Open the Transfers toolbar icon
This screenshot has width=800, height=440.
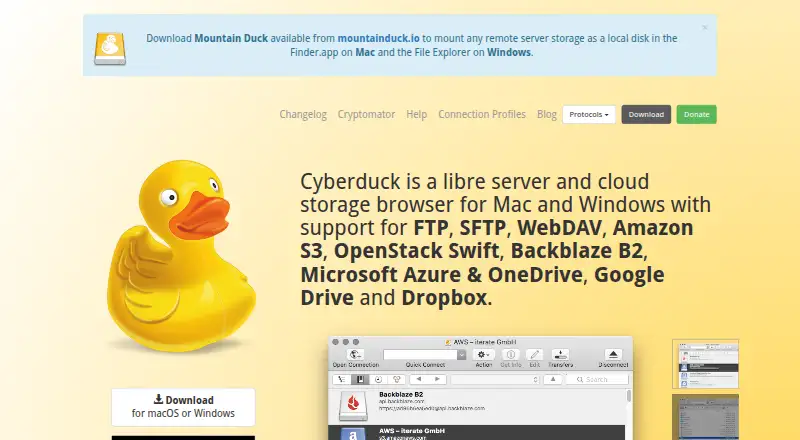[x=560, y=354]
